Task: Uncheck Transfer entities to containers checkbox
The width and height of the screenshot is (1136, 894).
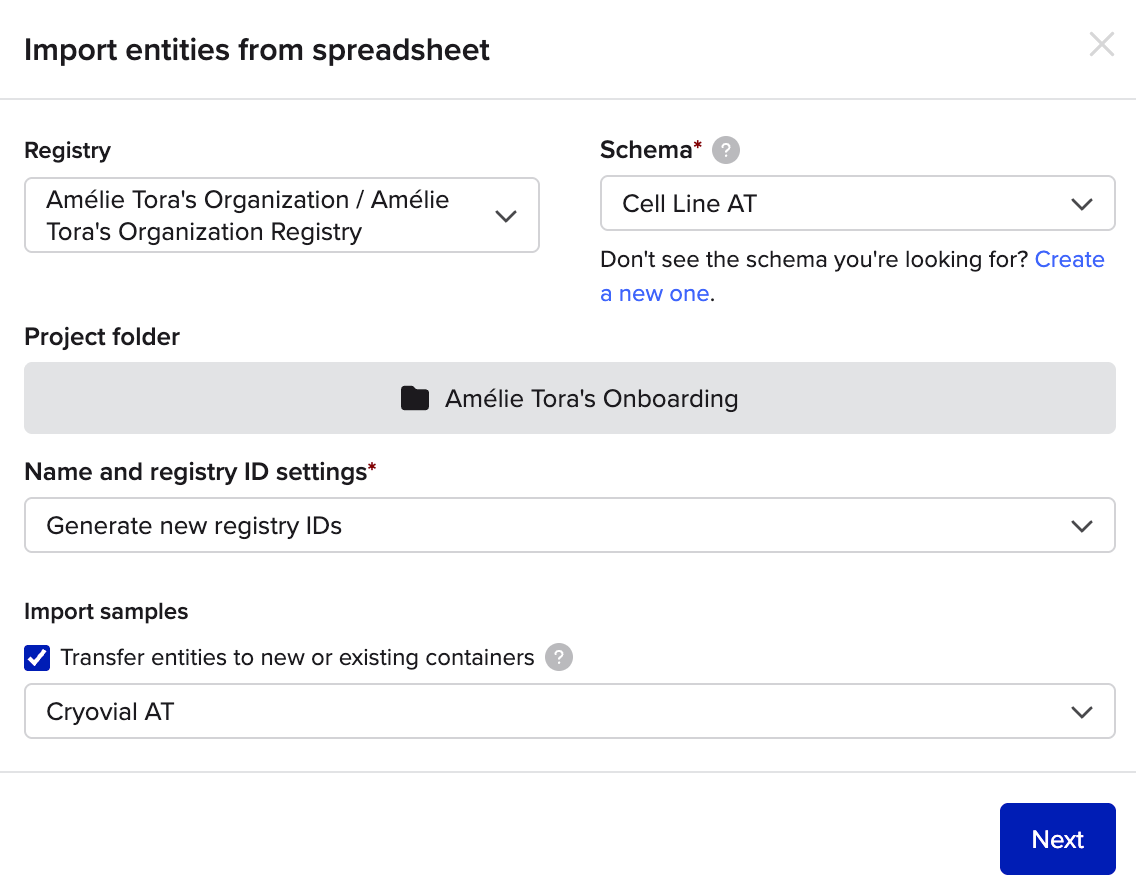Action: tap(37, 658)
